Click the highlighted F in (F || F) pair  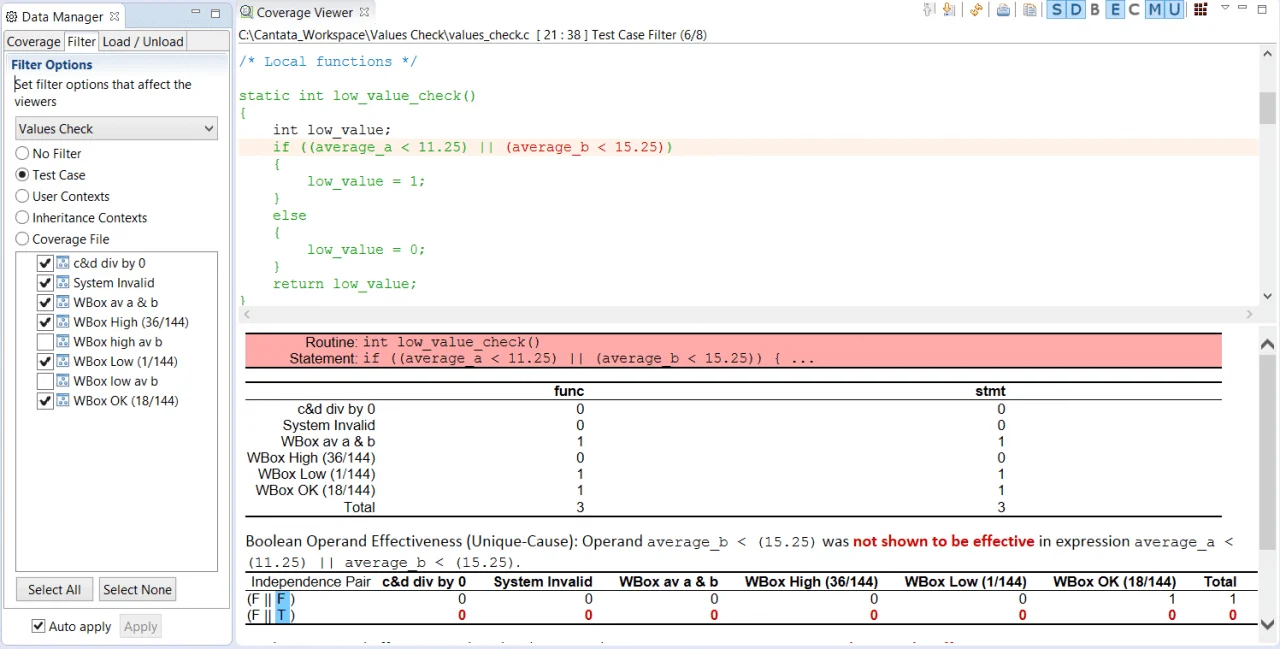(x=281, y=599)
